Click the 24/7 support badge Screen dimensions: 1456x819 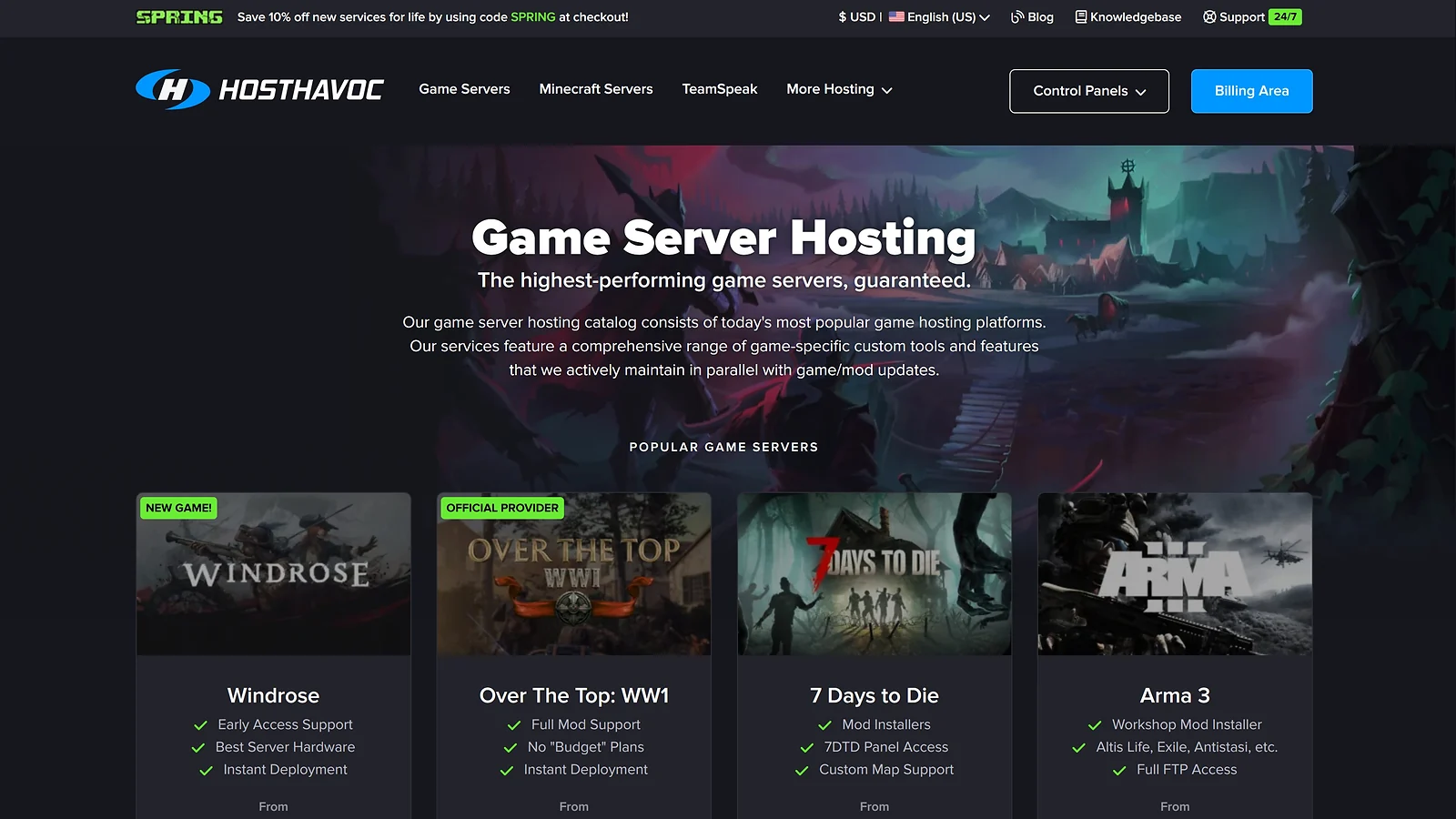(x=1286, y=16)
